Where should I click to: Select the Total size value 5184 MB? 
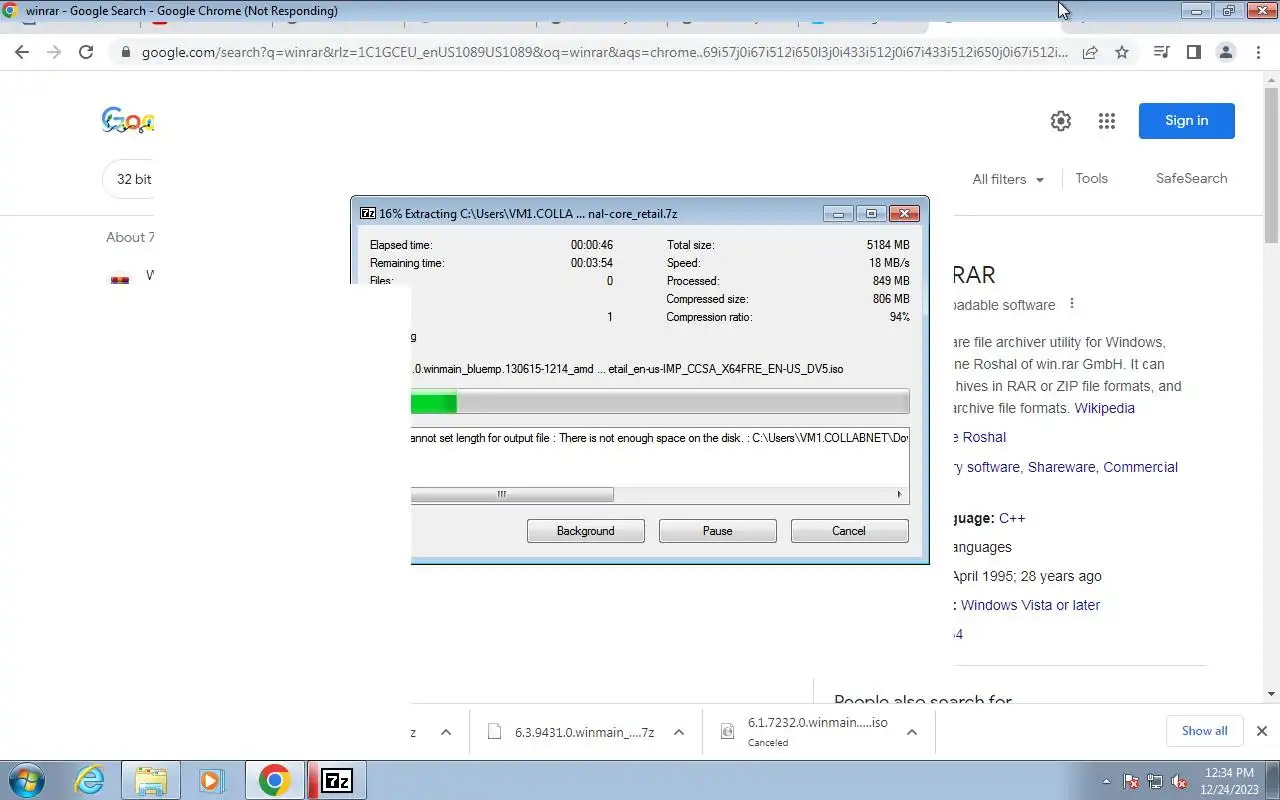(888, 245)
